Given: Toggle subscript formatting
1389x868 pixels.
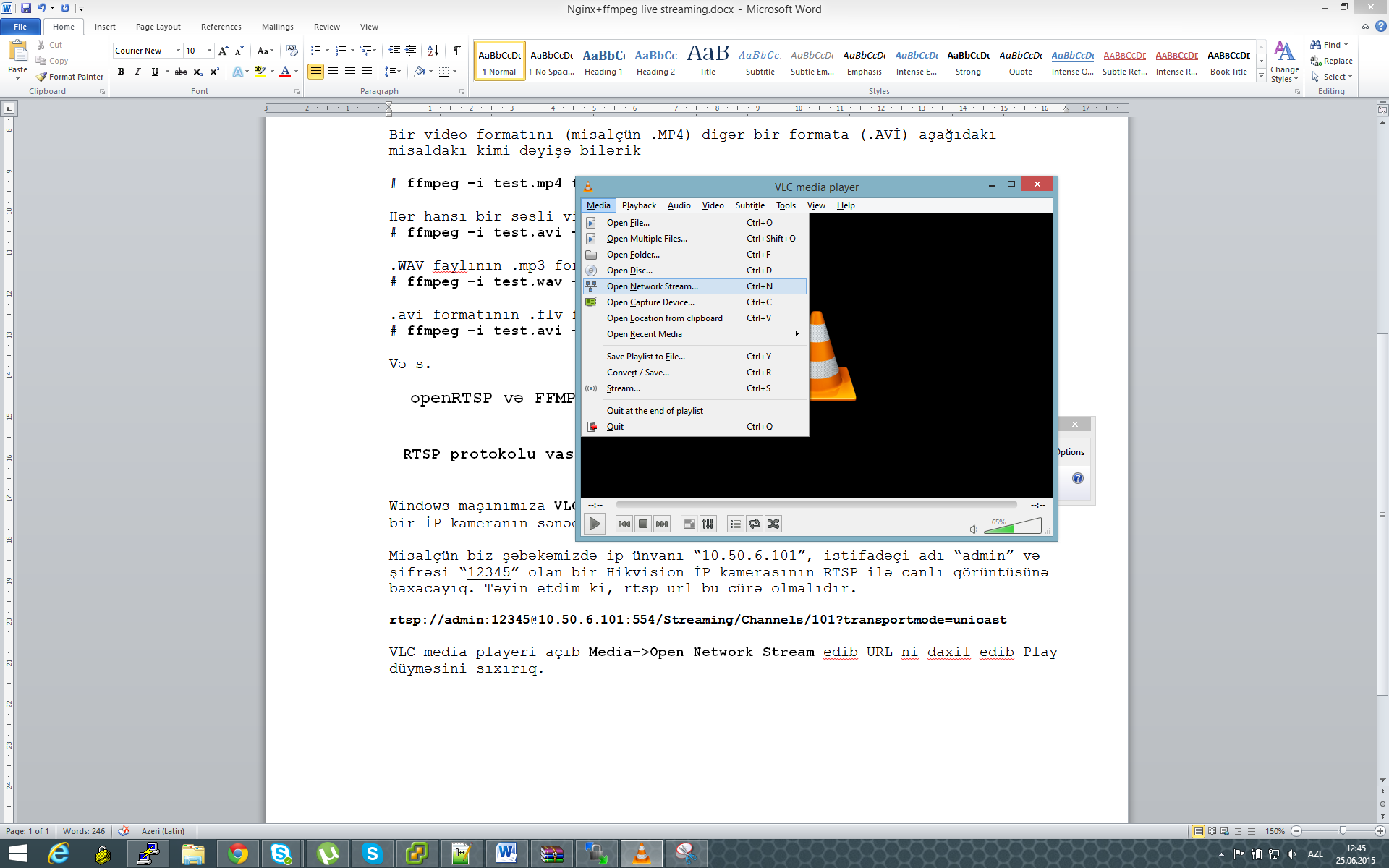Looking at the screenshot, I should coord(198,72).
